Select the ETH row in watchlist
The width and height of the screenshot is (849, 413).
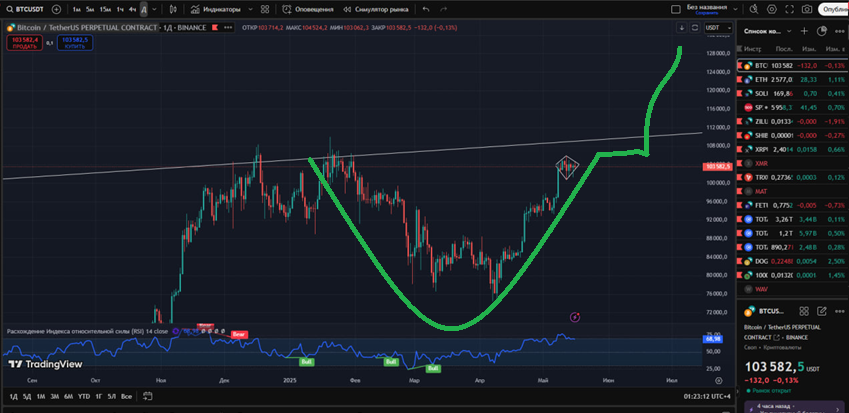pos(793,80)
